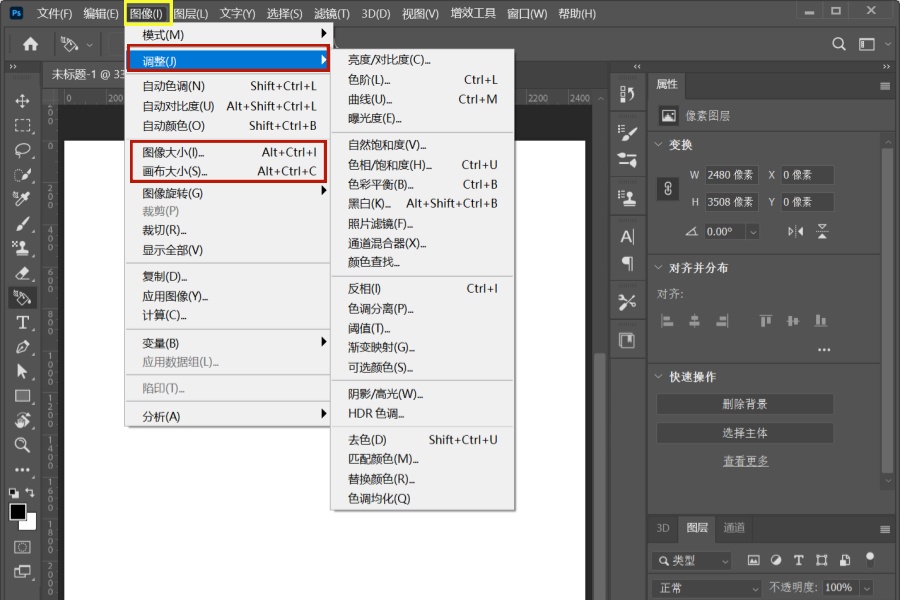
Task: Flip vertically in Properties panel
Action: [x=822, y=231]
